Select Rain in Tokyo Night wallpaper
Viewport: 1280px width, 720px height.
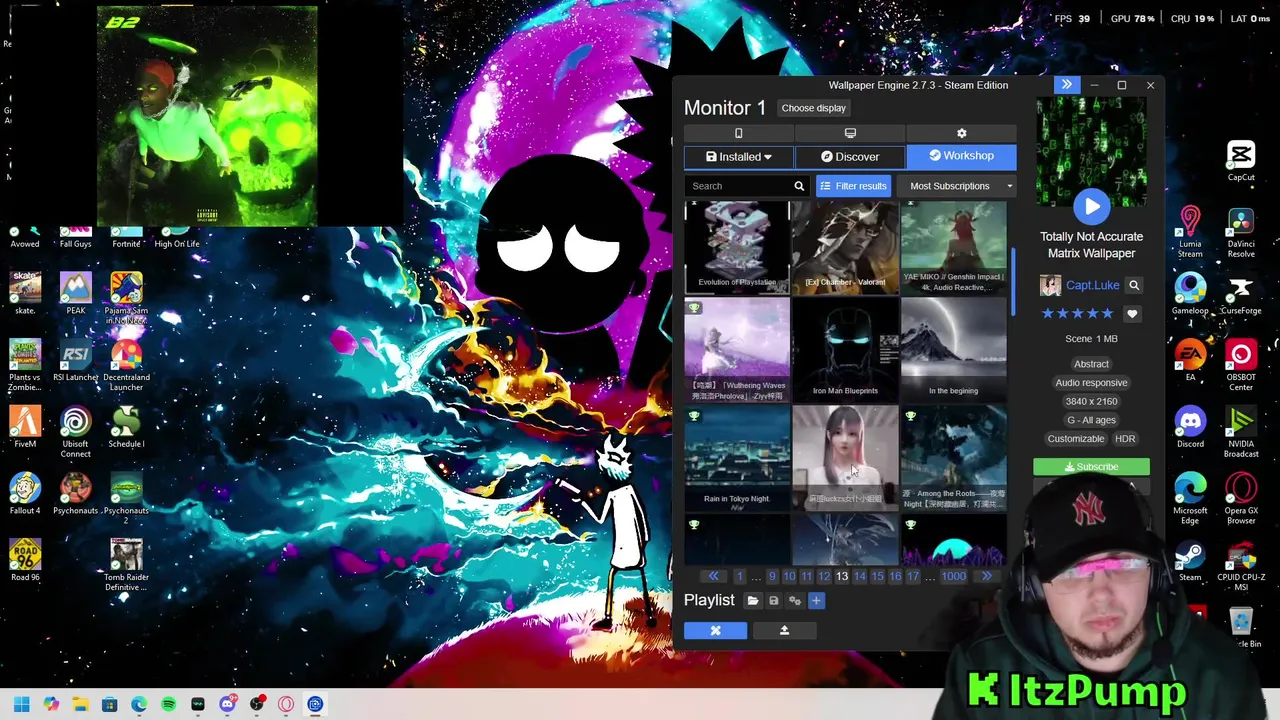point(737,459)
